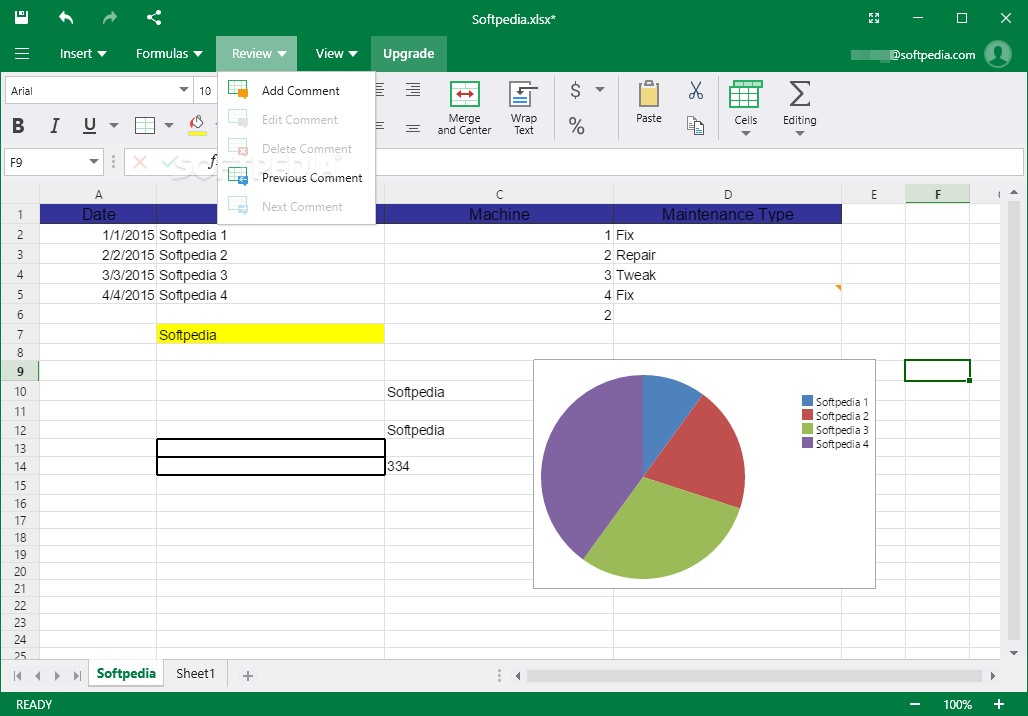Select the Softpedia sheet tab
1028x716 pixels.
tap(126, 673)
